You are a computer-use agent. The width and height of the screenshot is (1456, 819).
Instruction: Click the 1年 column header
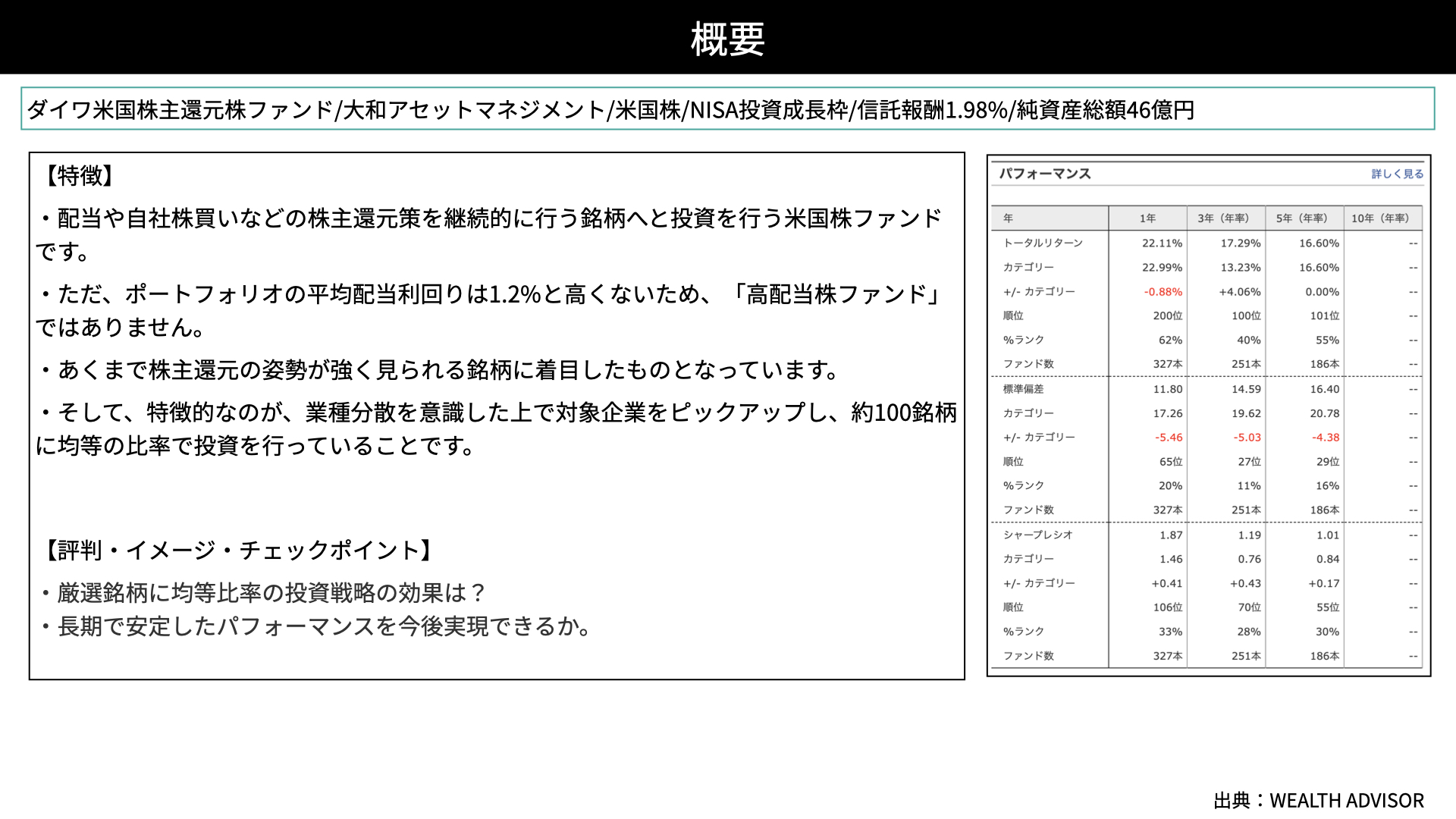pos(1147,218)
